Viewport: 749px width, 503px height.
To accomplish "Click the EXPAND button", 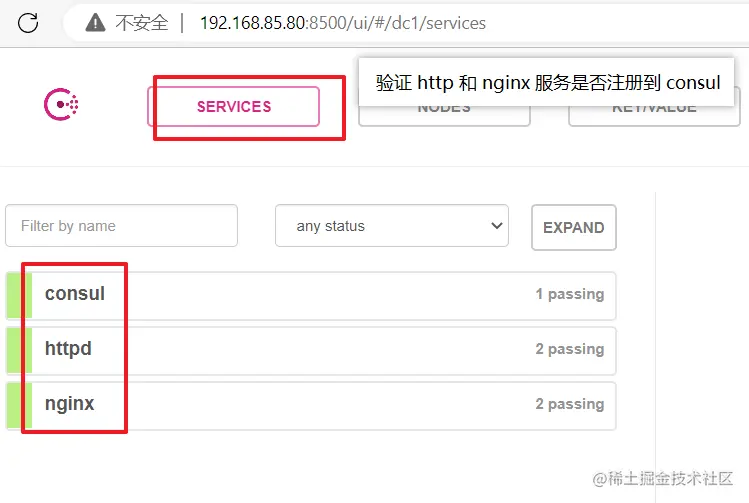I will tap(574, 227).
